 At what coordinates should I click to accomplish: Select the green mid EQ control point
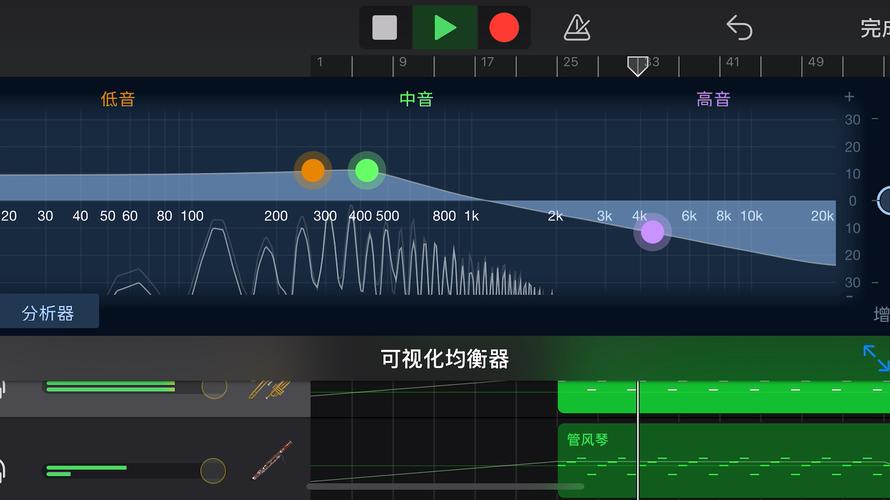point(367,170)
